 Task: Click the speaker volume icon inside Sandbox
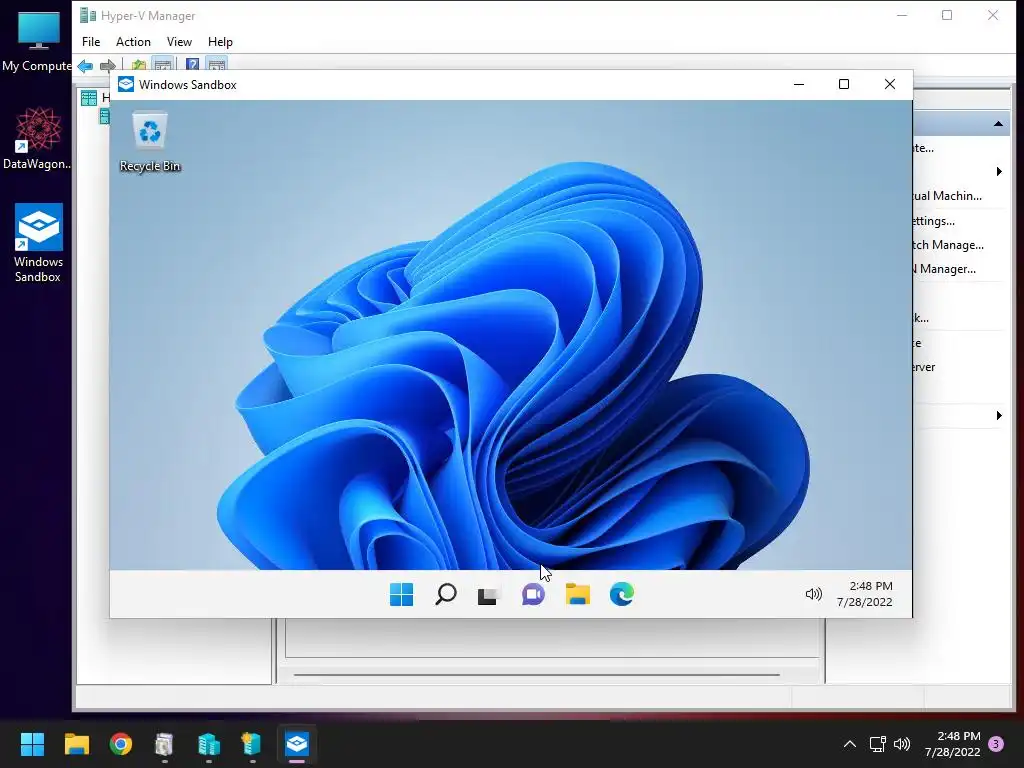(x=813, y=594)
